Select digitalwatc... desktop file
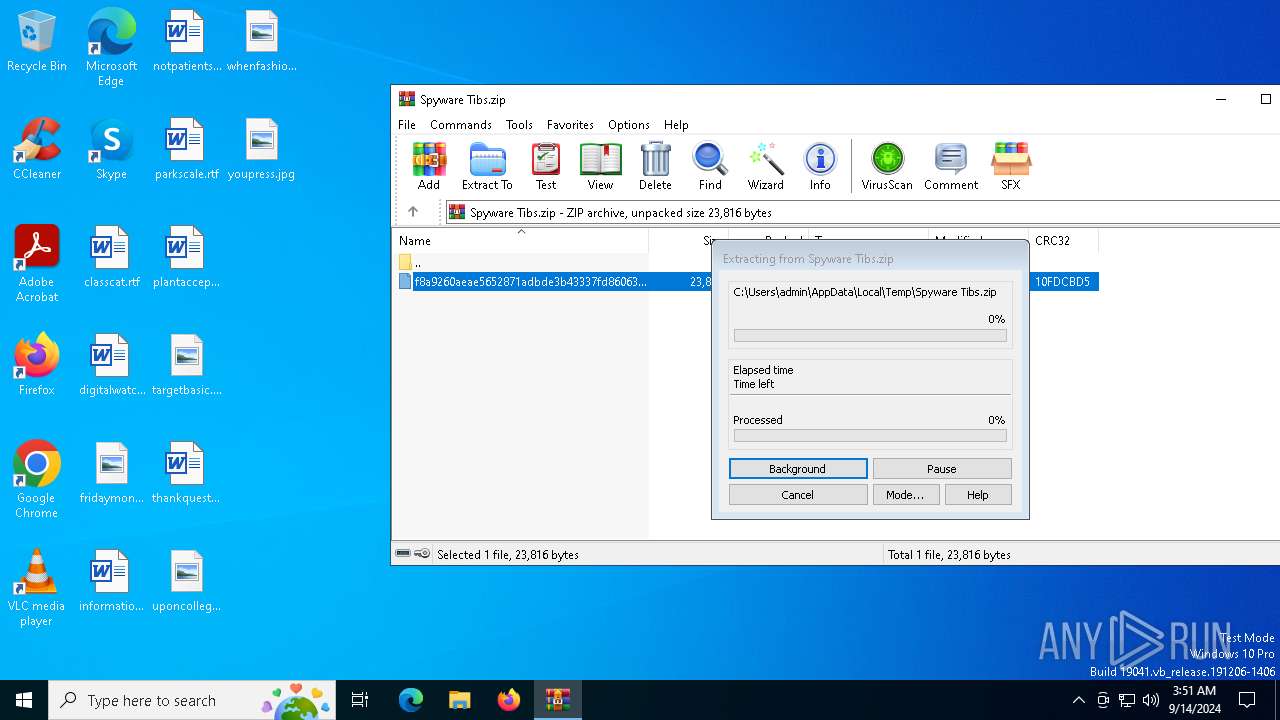 (111, 366)
